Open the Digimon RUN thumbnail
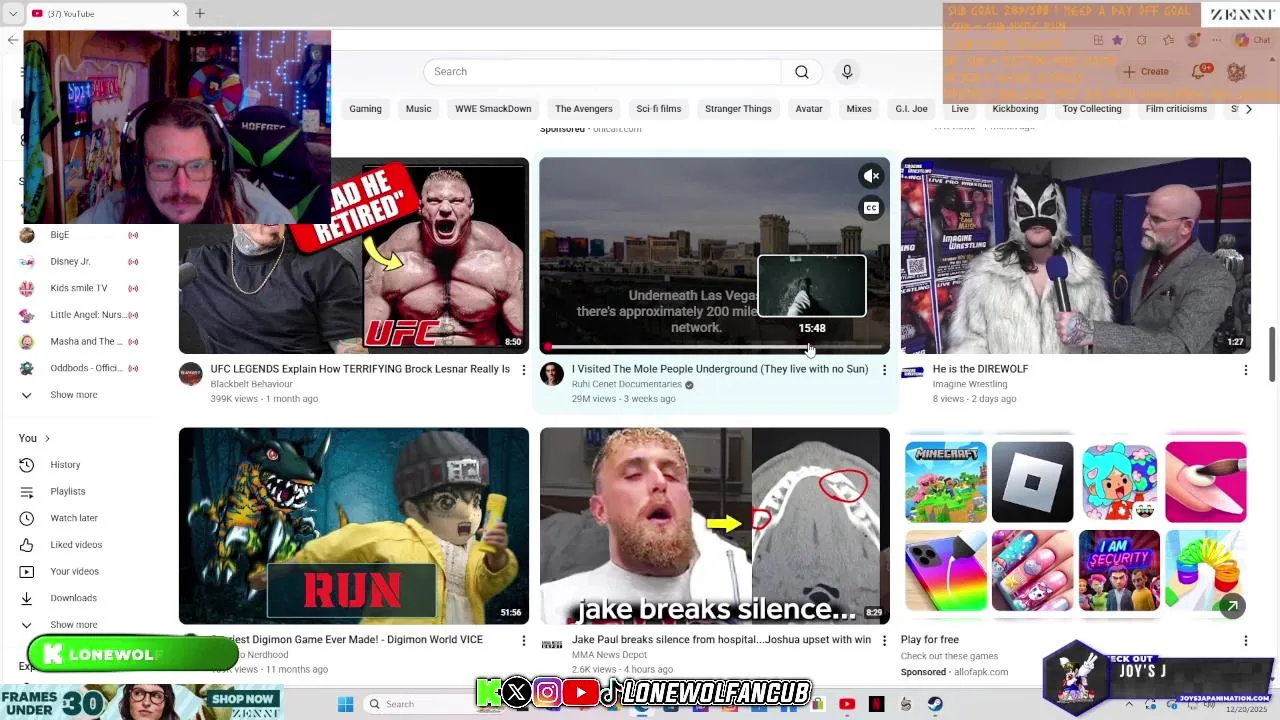The height and width of the screenshot is (720, 1280). tap(354, 526)
